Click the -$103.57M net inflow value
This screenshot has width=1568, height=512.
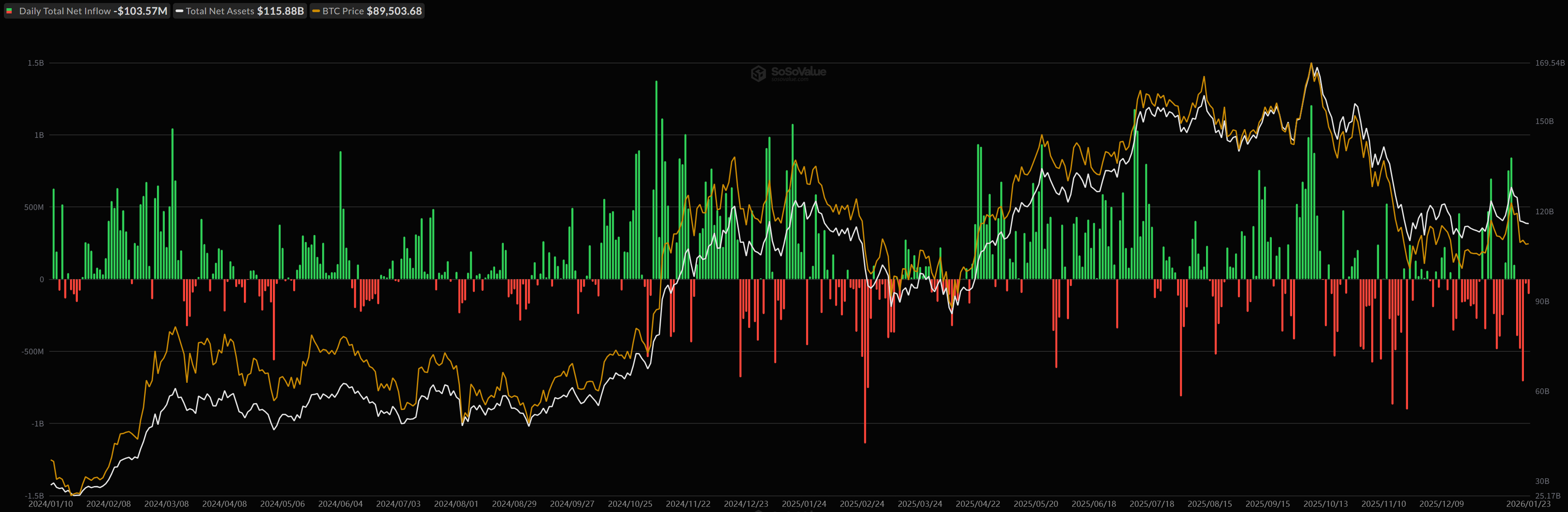coord(140,11)
